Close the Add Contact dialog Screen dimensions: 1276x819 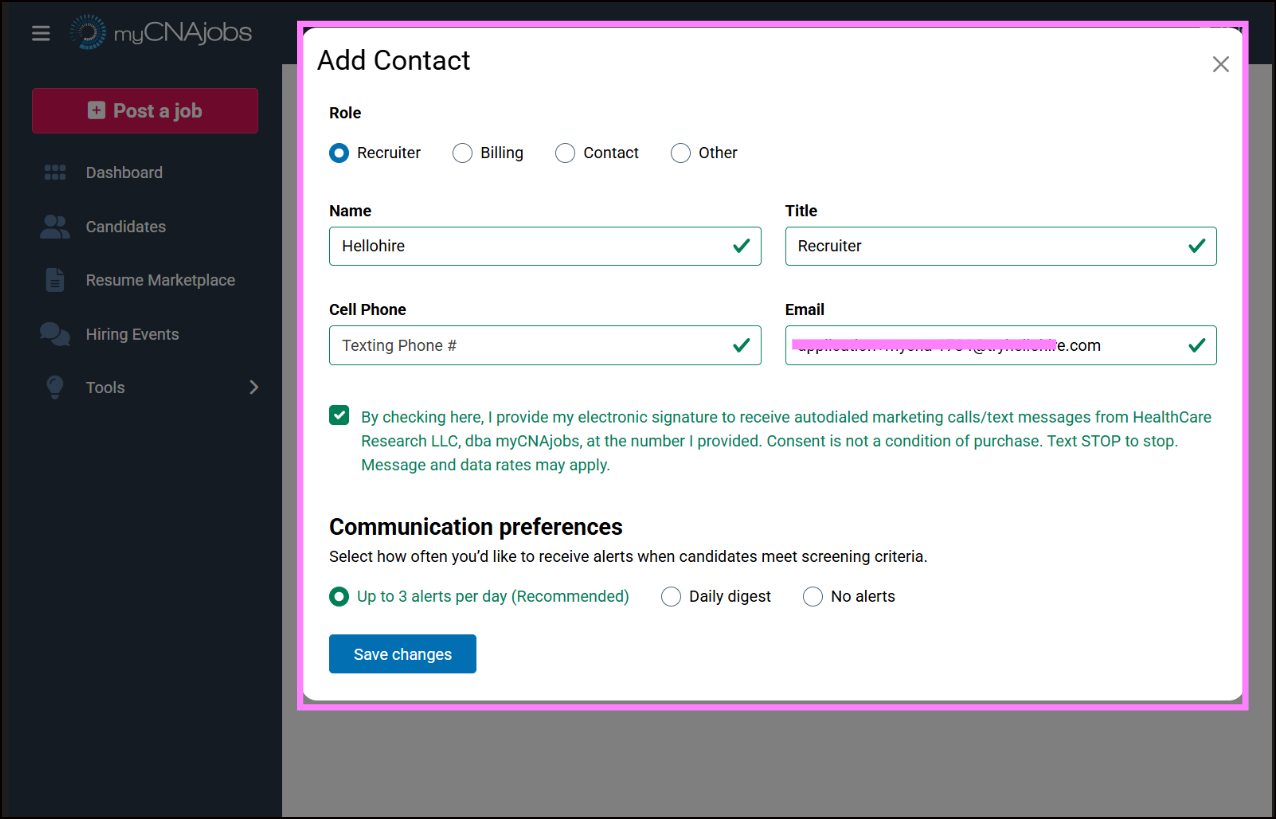coord(1220,64)
